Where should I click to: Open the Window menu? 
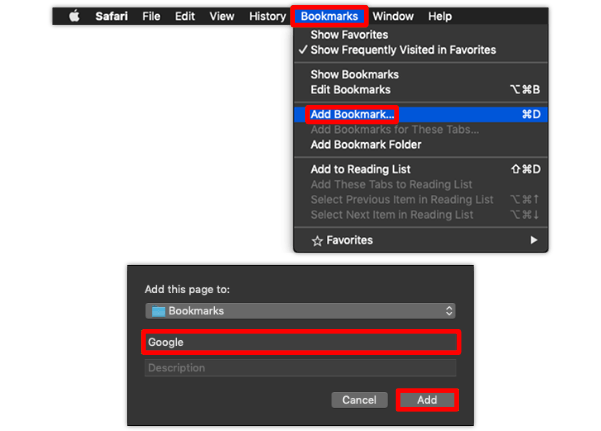pyautogui.click(x=393, y=16)
